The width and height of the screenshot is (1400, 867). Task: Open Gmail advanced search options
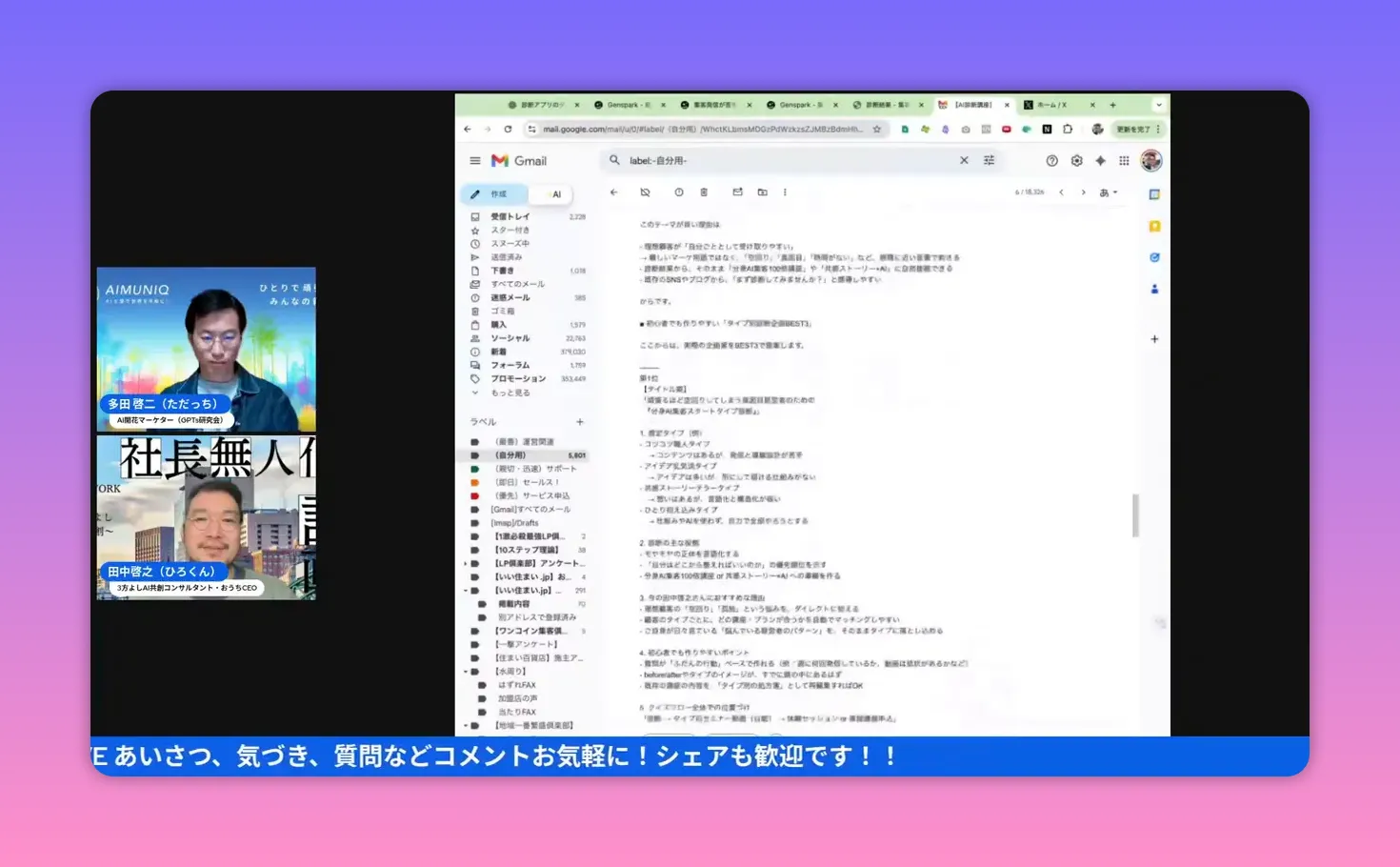tap(989, 160)
